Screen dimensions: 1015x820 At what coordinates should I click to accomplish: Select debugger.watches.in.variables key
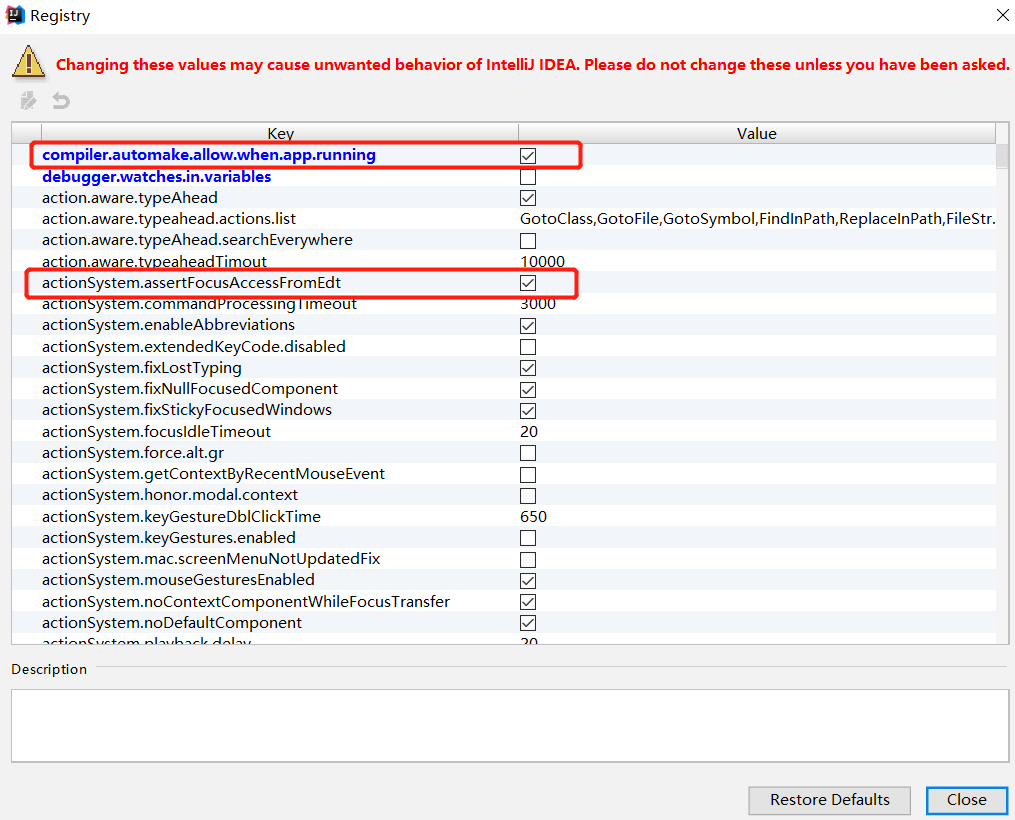click(x=157, y=177)
